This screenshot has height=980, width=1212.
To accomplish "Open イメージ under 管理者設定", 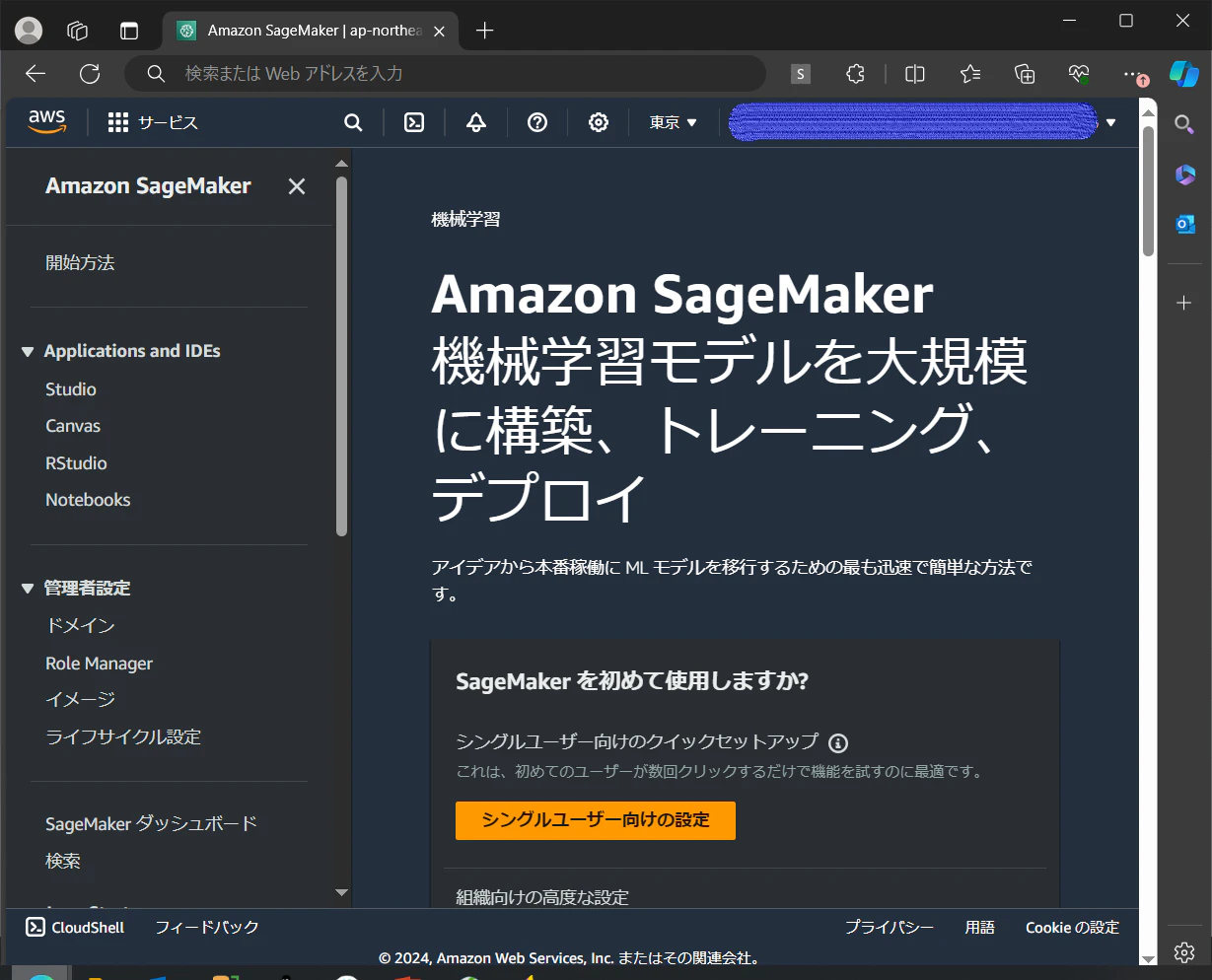I will (81, 699).
